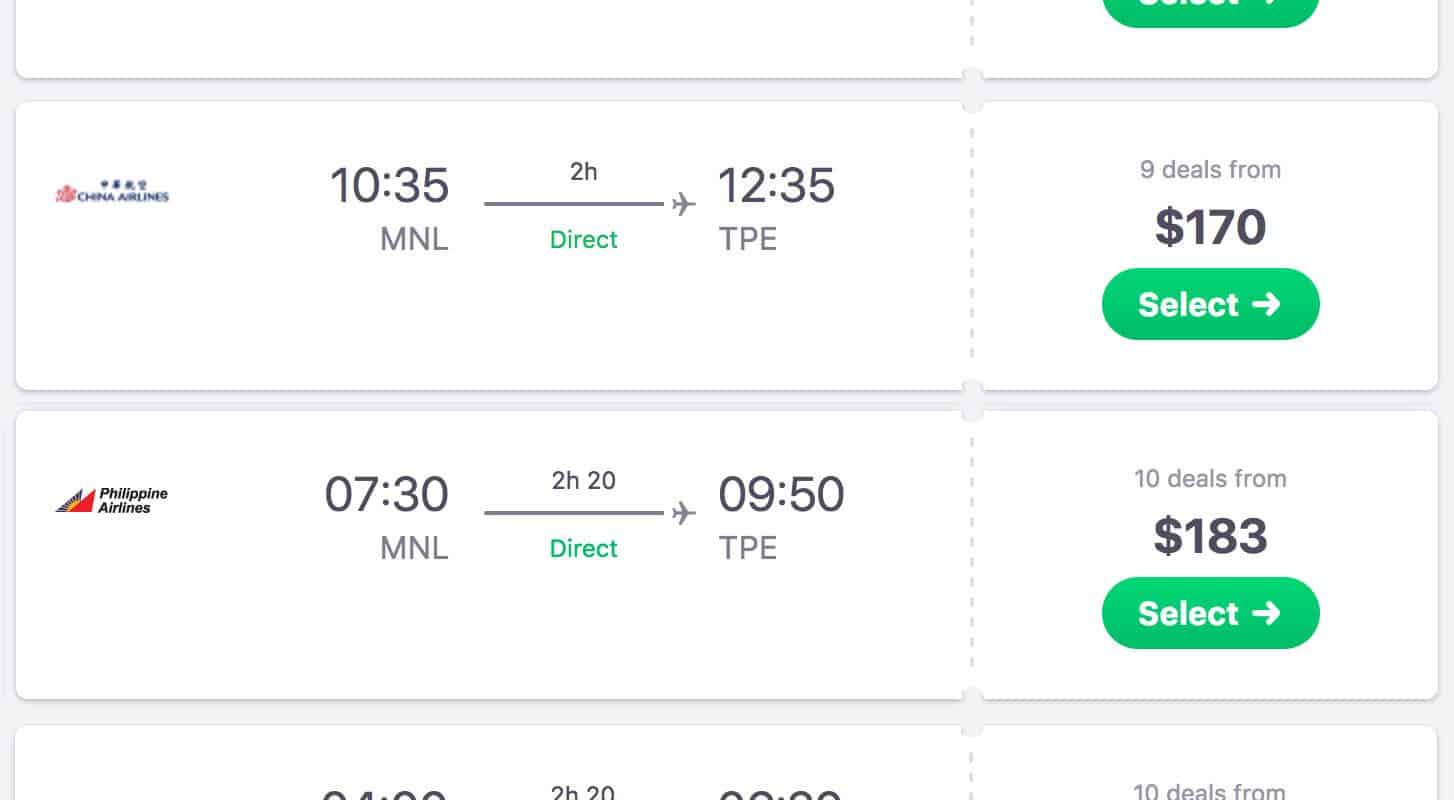
Task: Click the 09:50 arrival time
Action: pyautogui.click(x=781, y=495)
